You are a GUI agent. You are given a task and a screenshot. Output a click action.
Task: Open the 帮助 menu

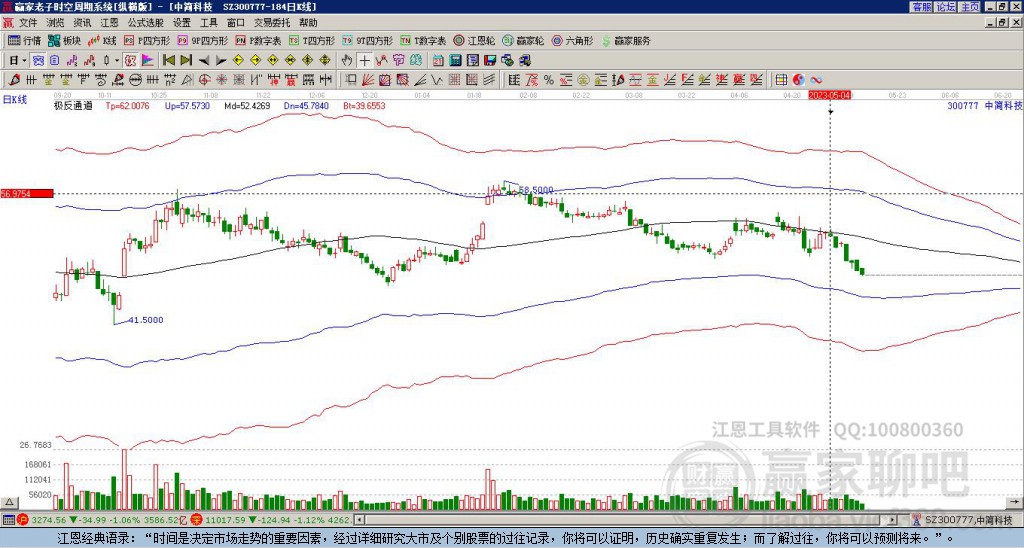pos(308,23)
